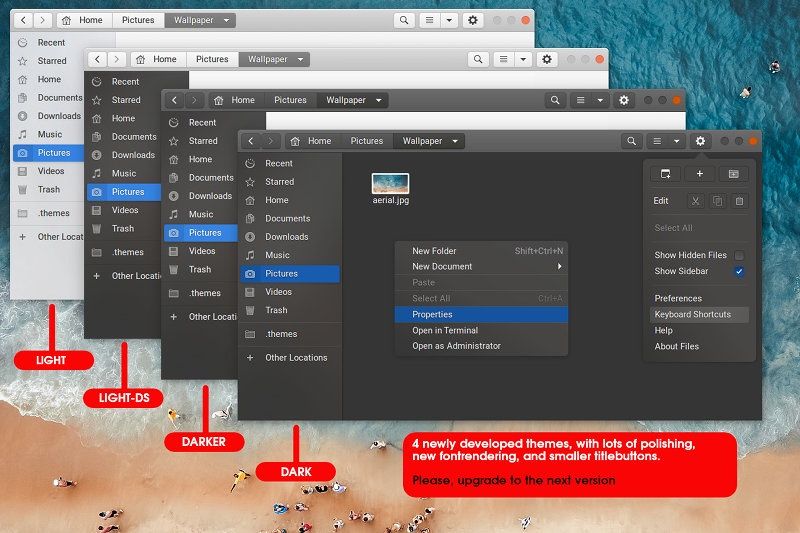Image resolution: width=800 pixels, height=533 pixels.
Task: Click the gear icon in Darker window
Action: [623, 100]
